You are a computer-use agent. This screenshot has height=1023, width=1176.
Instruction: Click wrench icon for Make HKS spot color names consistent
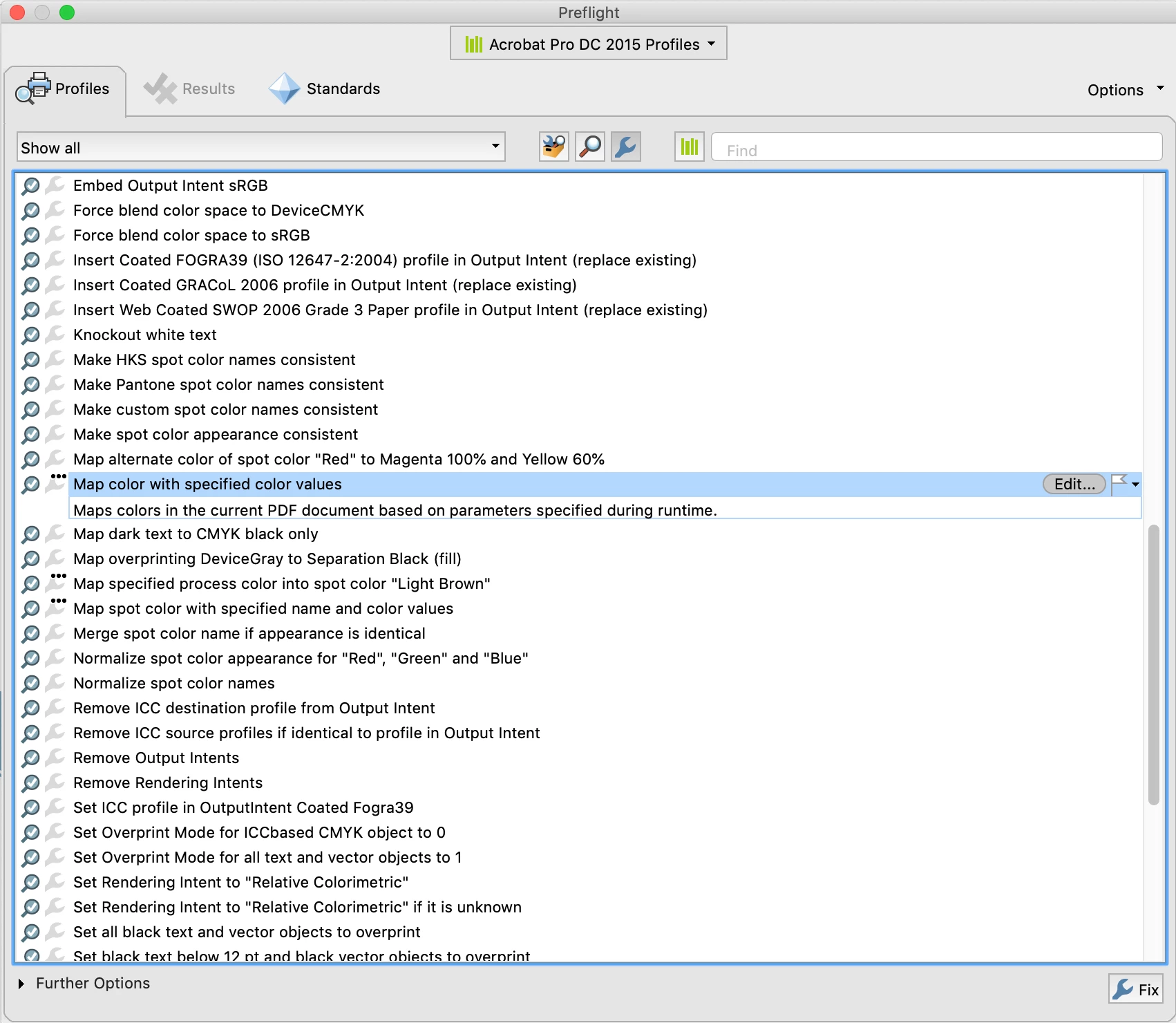click(x=55, y=359)
